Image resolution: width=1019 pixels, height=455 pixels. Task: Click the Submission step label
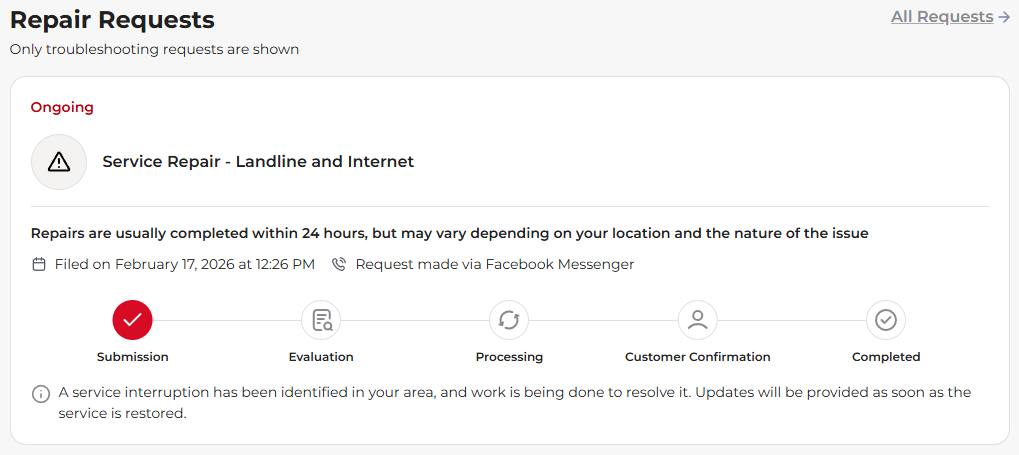[x=132, y=357]
